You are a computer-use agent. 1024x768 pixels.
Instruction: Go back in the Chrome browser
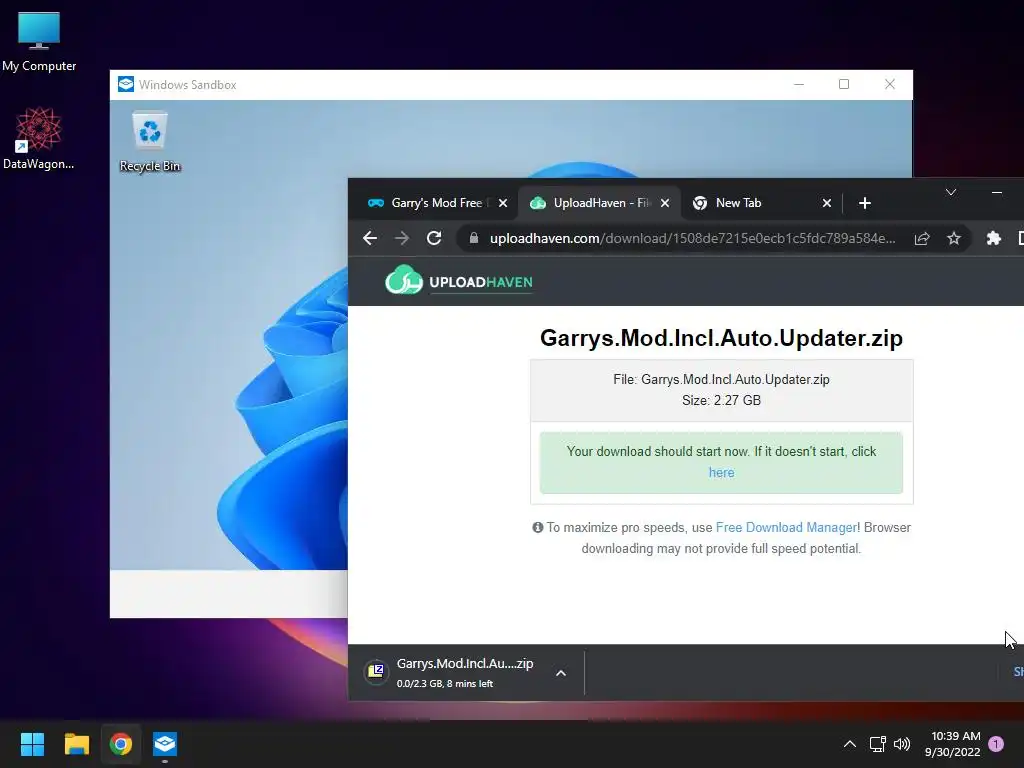370,238
